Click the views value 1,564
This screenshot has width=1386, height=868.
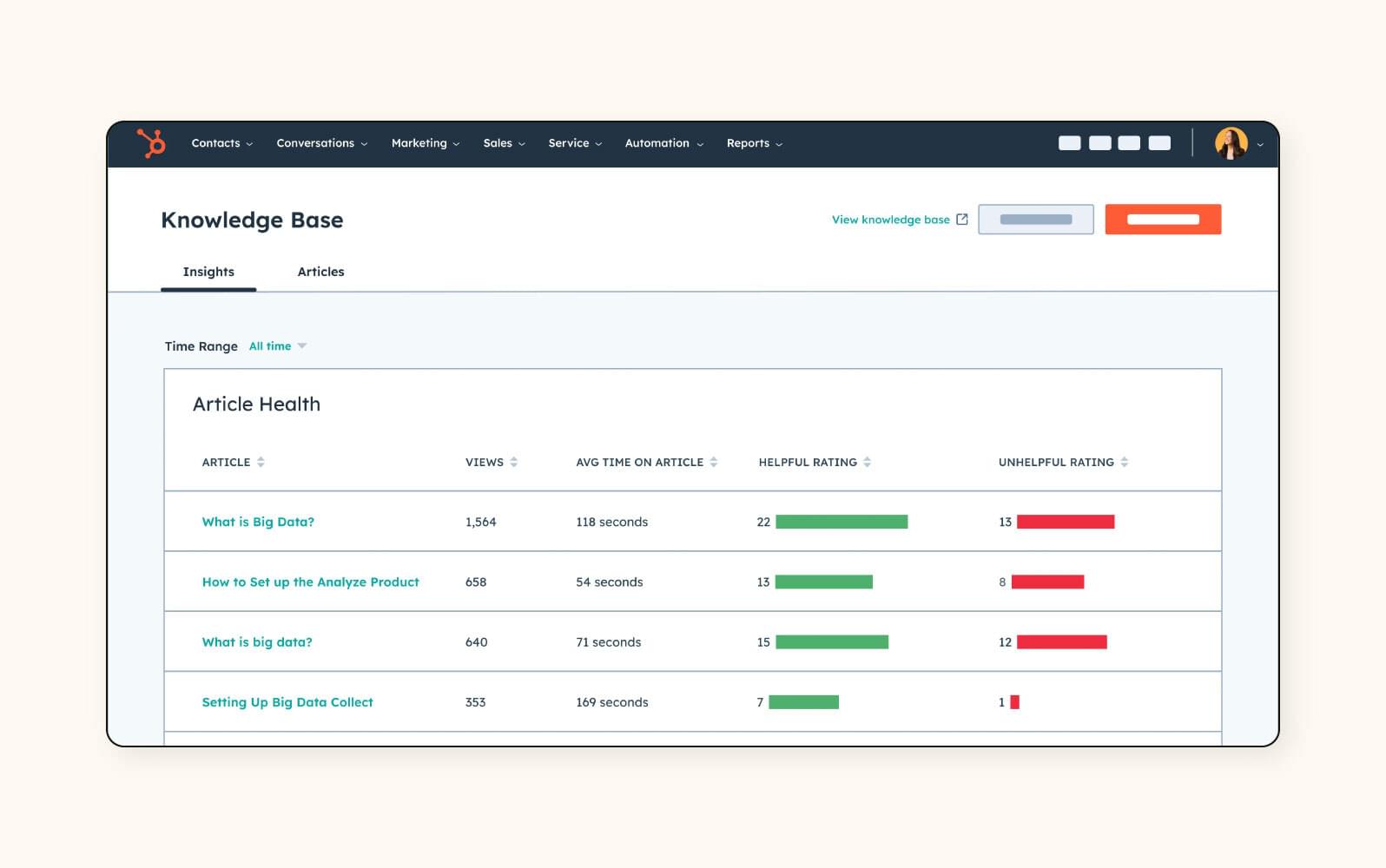480,522
